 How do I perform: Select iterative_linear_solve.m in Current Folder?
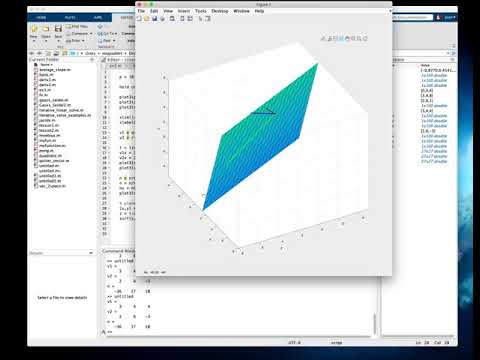(x=61, y=110)
